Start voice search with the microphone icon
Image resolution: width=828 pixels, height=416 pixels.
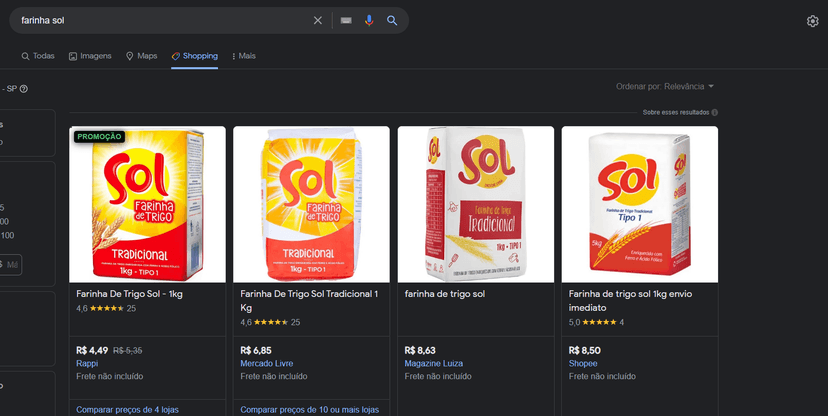[x=369, y=20]
